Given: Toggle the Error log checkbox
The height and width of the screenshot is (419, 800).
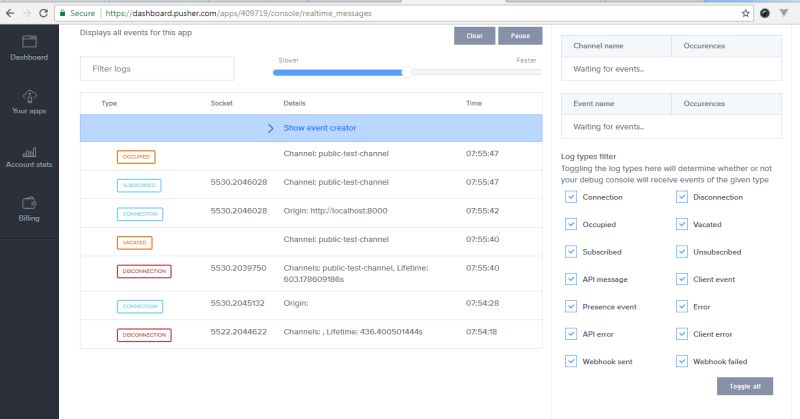Looking at the screenshot, I should click(x=682, y=307).
